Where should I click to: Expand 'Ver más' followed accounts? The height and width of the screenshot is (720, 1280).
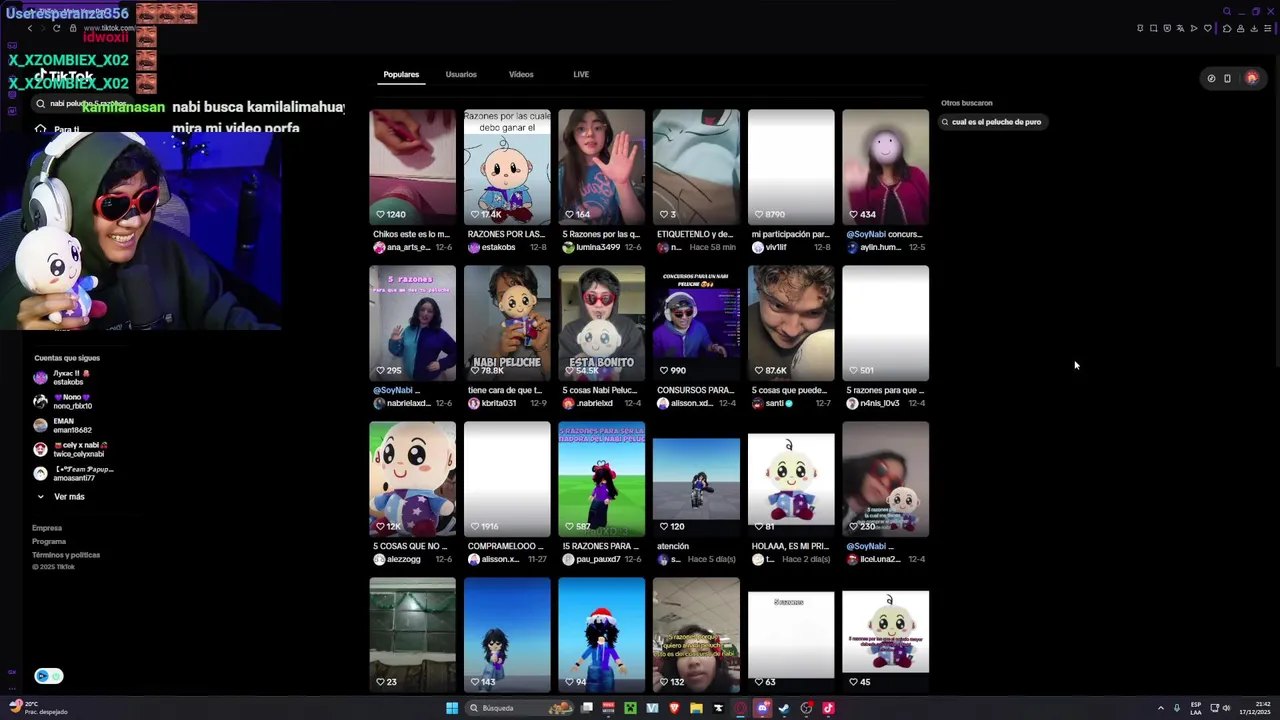[x=61, y=496]
